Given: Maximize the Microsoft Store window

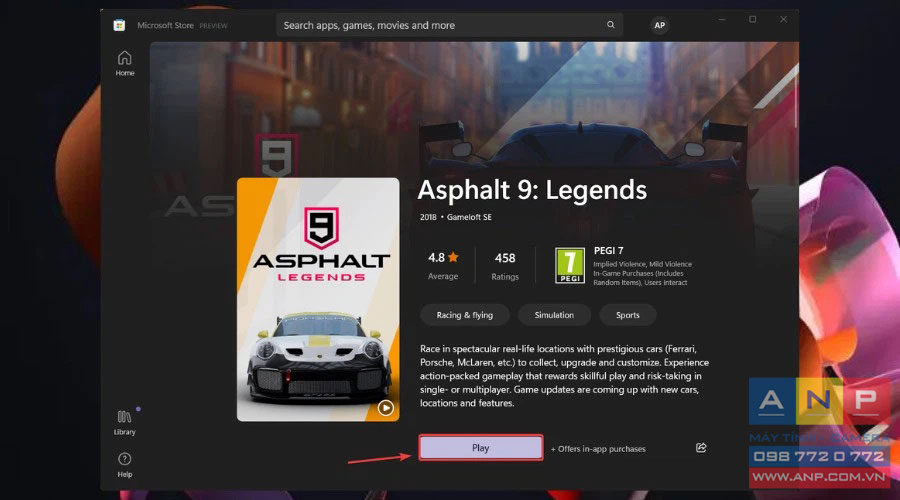Looking at the screenshot, I should 752,20.
